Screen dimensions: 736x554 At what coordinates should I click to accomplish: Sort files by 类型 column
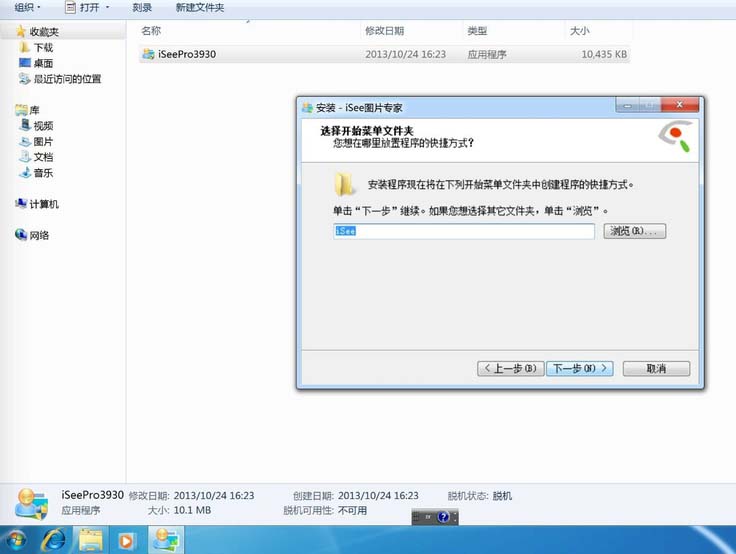pyautogui.click(x=477, y=31)
